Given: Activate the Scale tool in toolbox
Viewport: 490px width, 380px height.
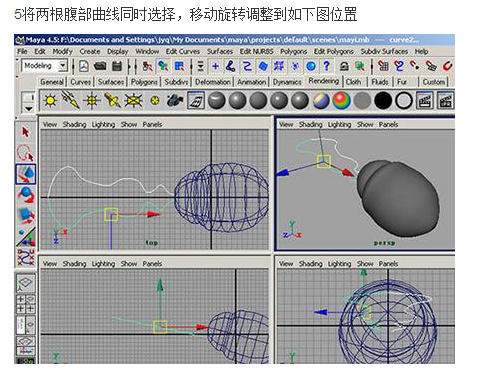Looking at the screenshot, I should coord(25,215).
